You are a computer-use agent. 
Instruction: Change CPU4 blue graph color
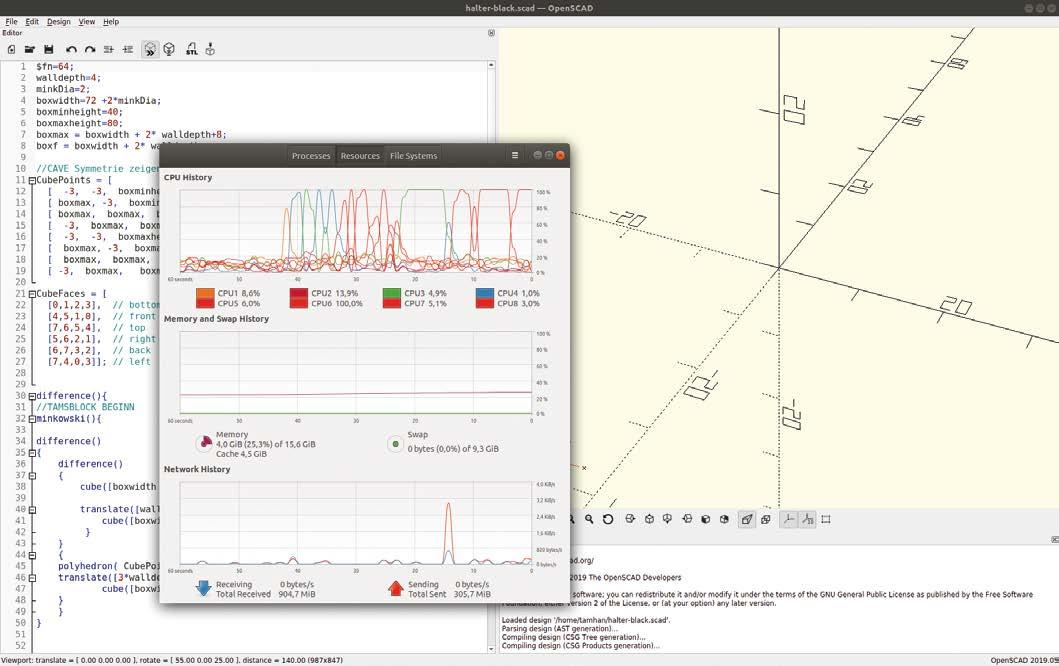pos(485,293)
